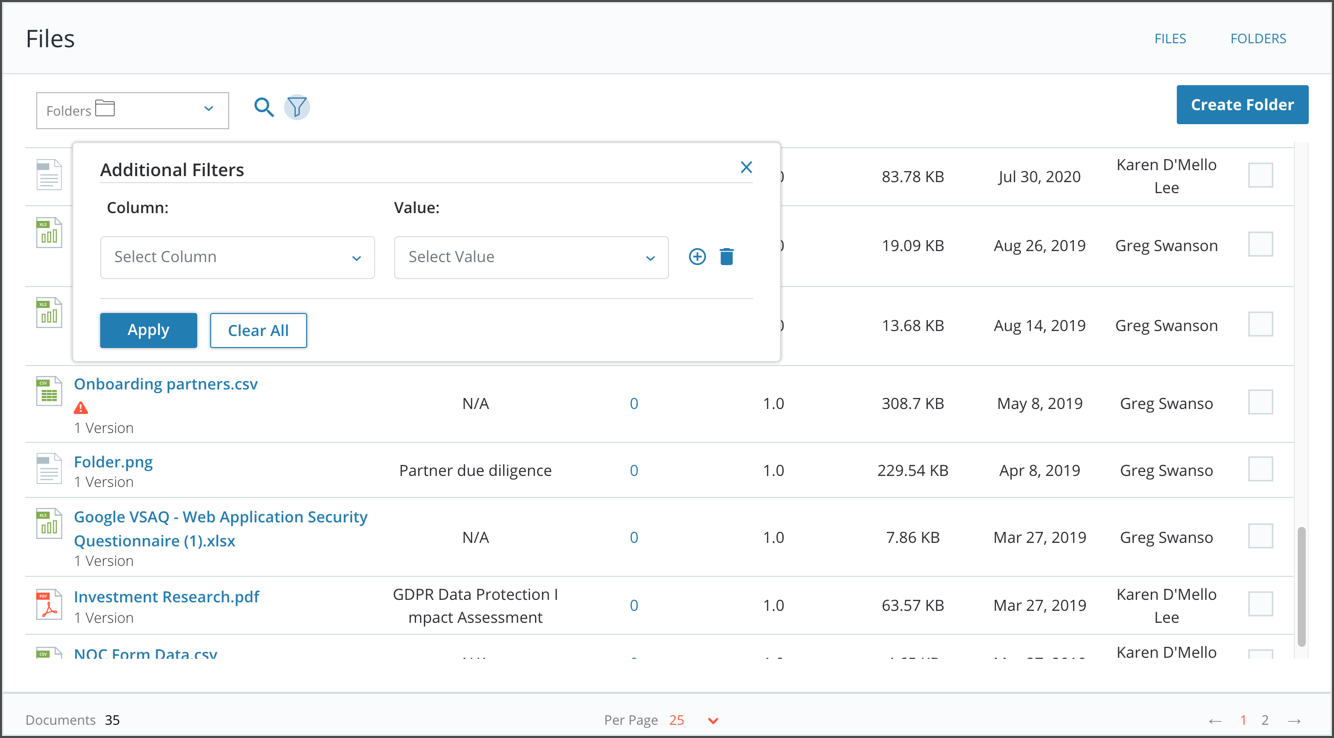The width and height of the screenshot is (1334, 738).
Task: Delete the filter row with trash icon
Action: pyautogui.click(x=727, y=257)
